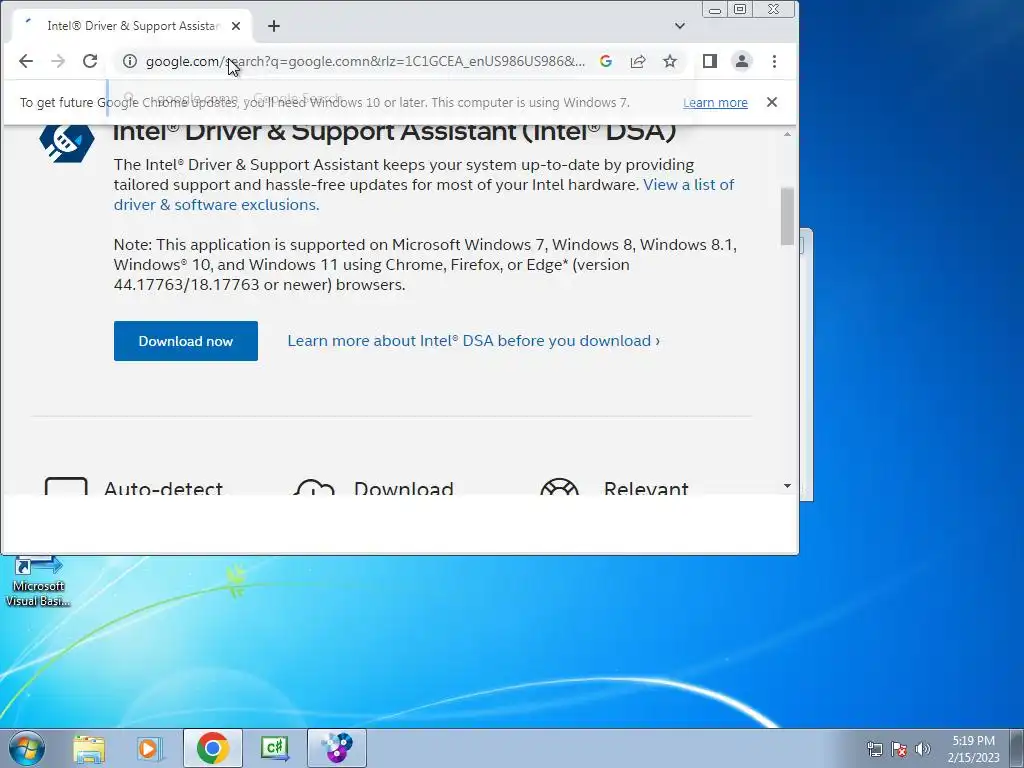Click the Intel Driver & Support Assistant heading
This screenshot has height=768, width=1024.
(394, 131)
